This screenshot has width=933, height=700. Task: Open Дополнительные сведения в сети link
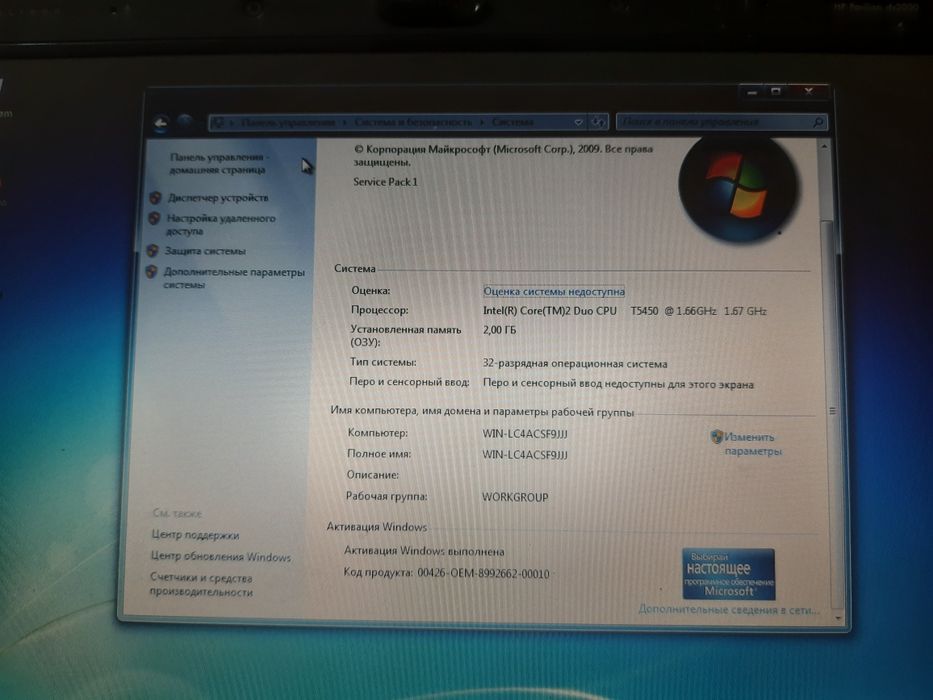coord(729,610)
